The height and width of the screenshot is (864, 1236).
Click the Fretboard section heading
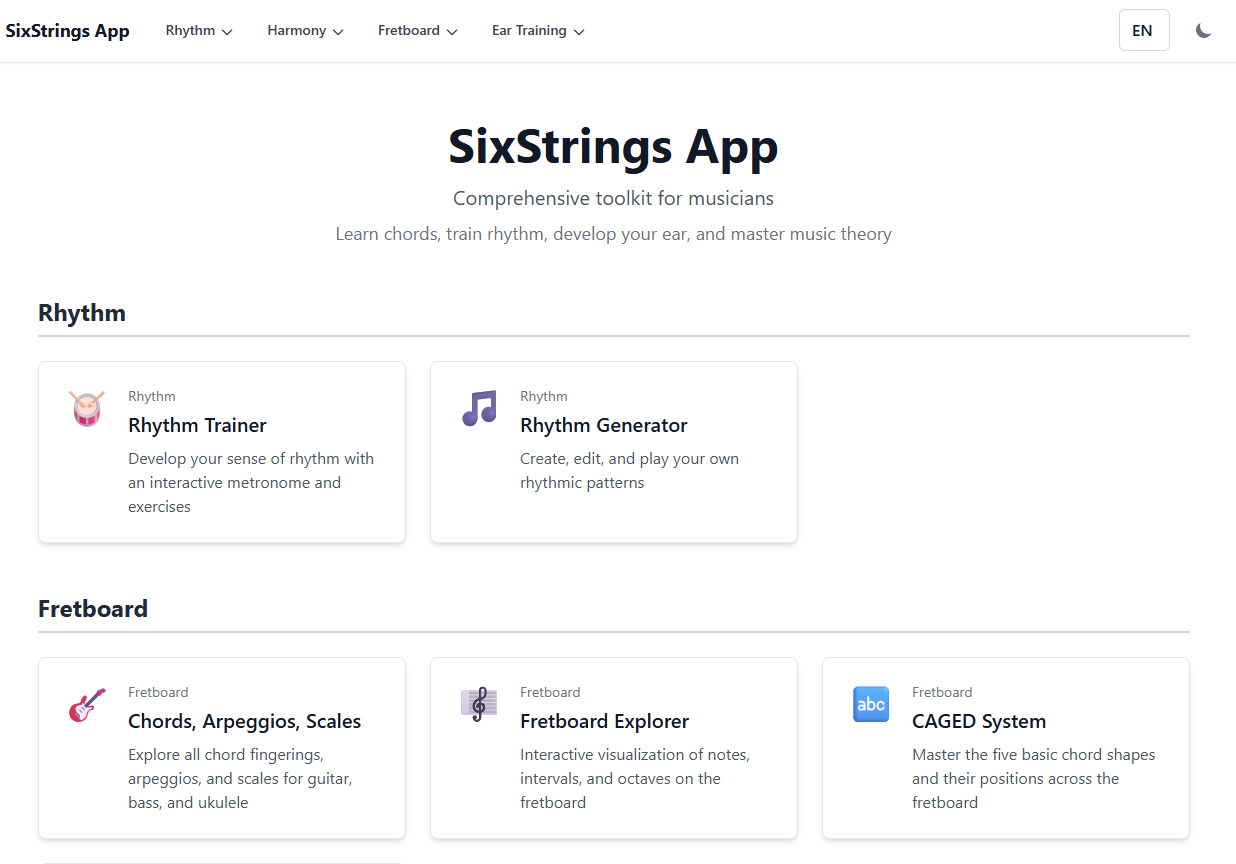point(93,609)
